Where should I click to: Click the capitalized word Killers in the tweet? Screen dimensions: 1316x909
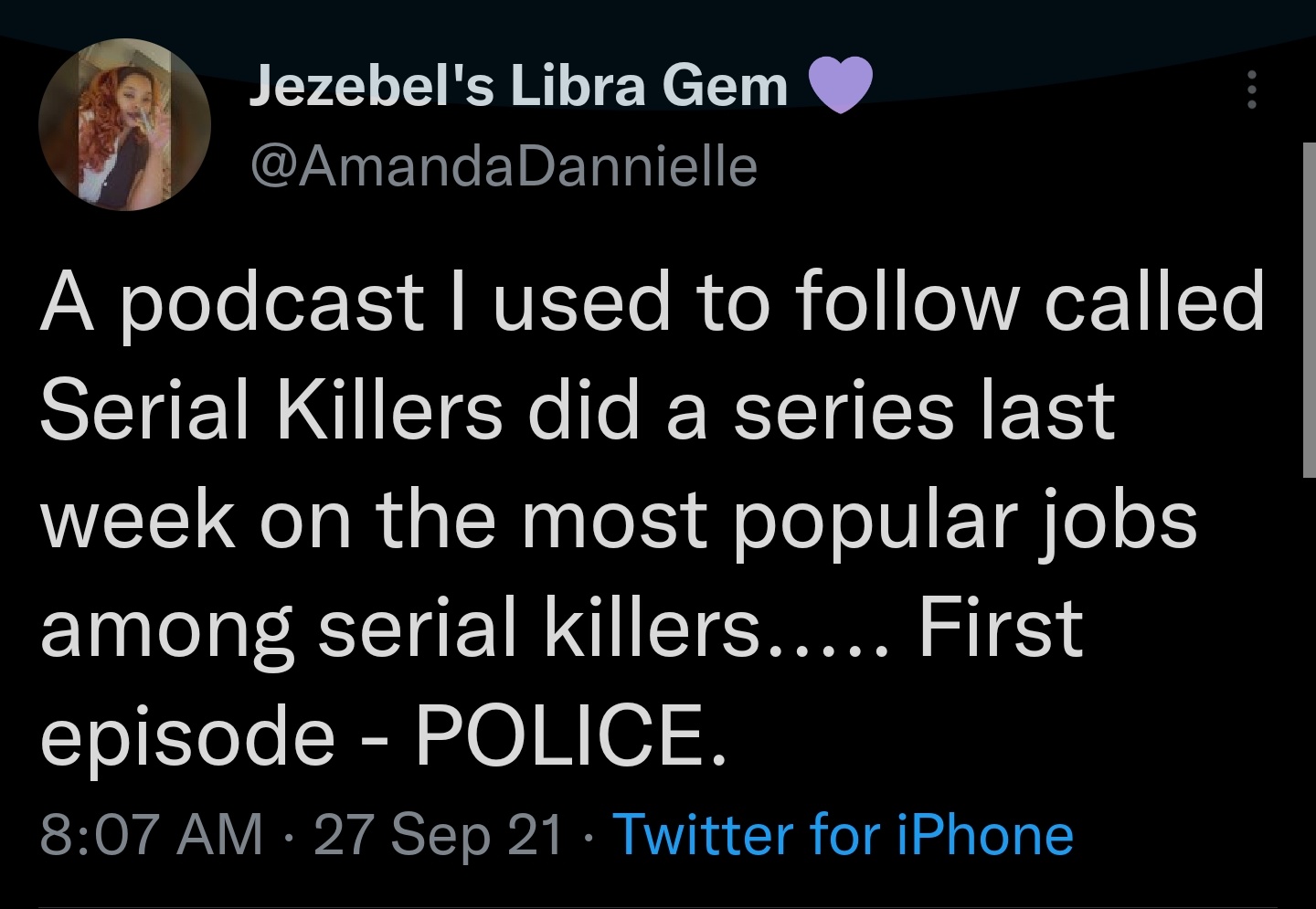point(389,410)
